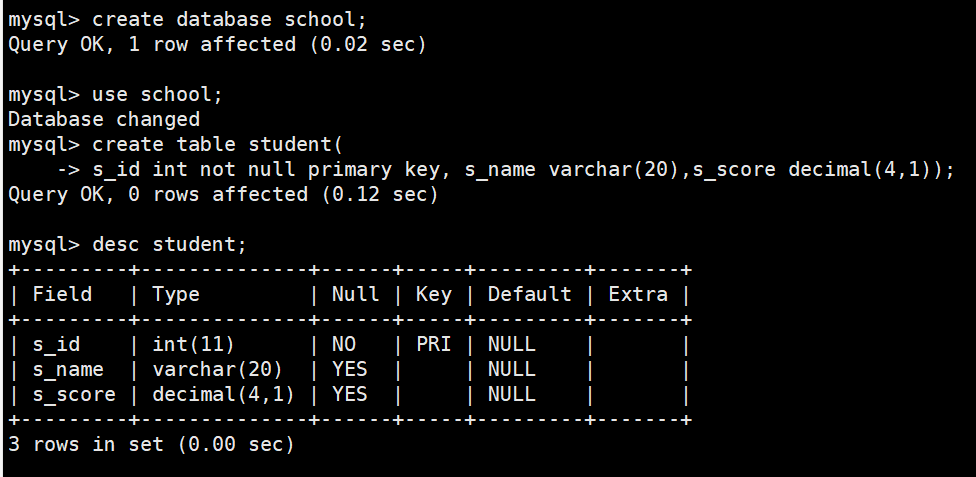The height and width of the screenshot is (477, 976).
Task: Click the 'int(11)' type cell
Action: click(x=194, y=344)
